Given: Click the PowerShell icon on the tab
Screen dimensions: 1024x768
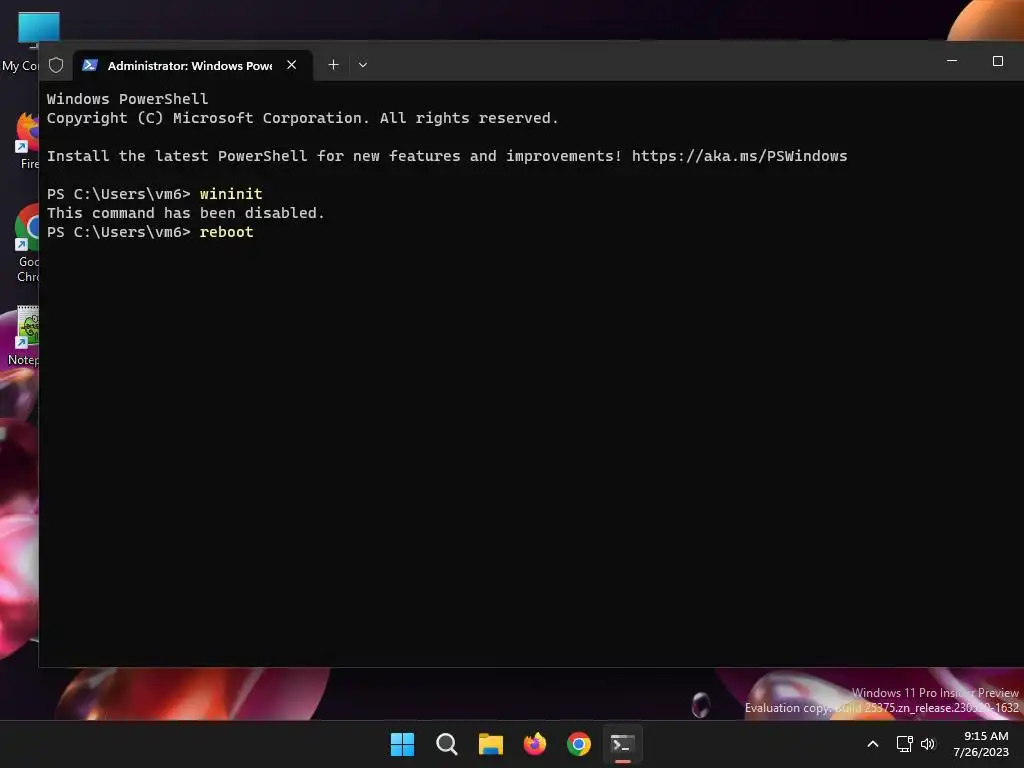Looking at the screenshot, I should click(x=90, y=65).
